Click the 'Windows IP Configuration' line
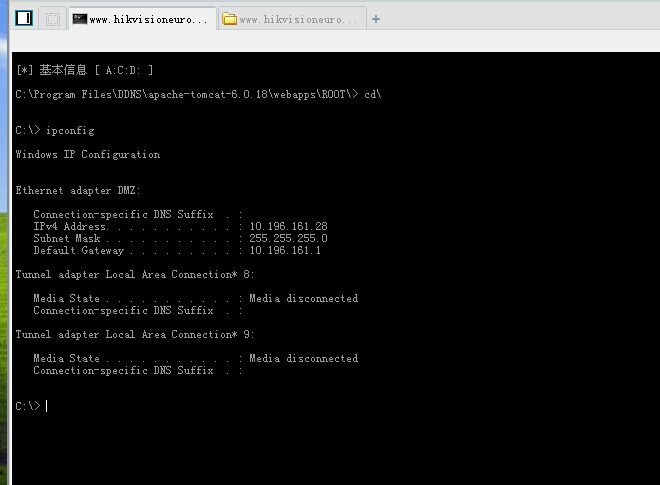This screenshot has width=660, height=485. point(88,155)
